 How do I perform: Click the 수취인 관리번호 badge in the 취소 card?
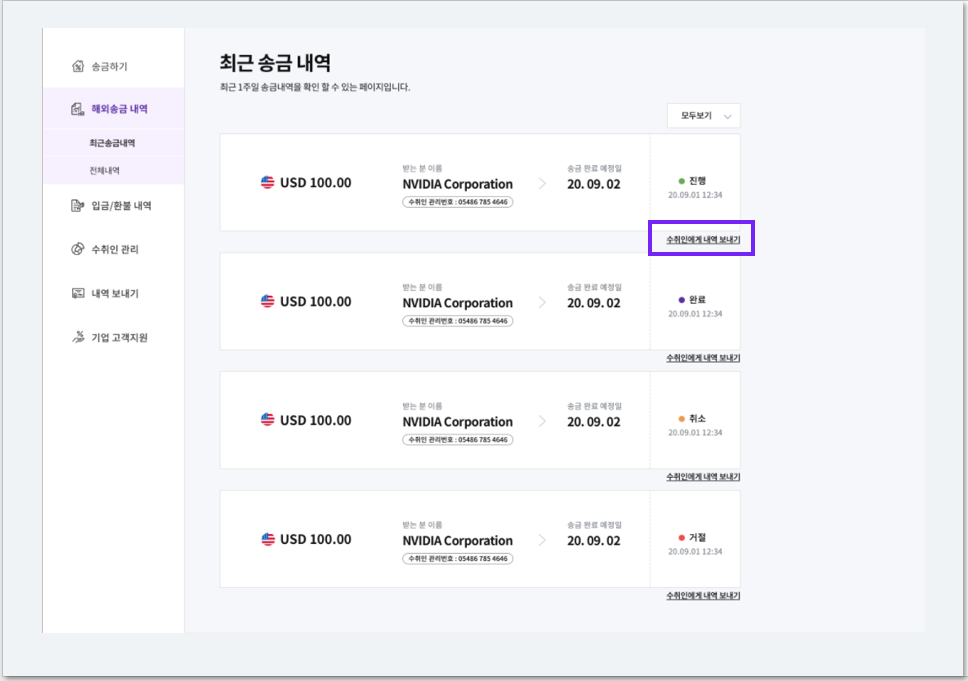[457, 440]
